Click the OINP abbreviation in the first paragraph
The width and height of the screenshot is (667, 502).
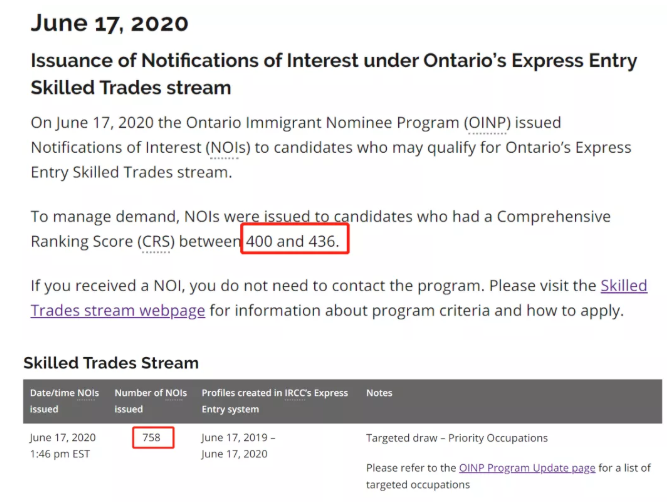tap(488, 123)
